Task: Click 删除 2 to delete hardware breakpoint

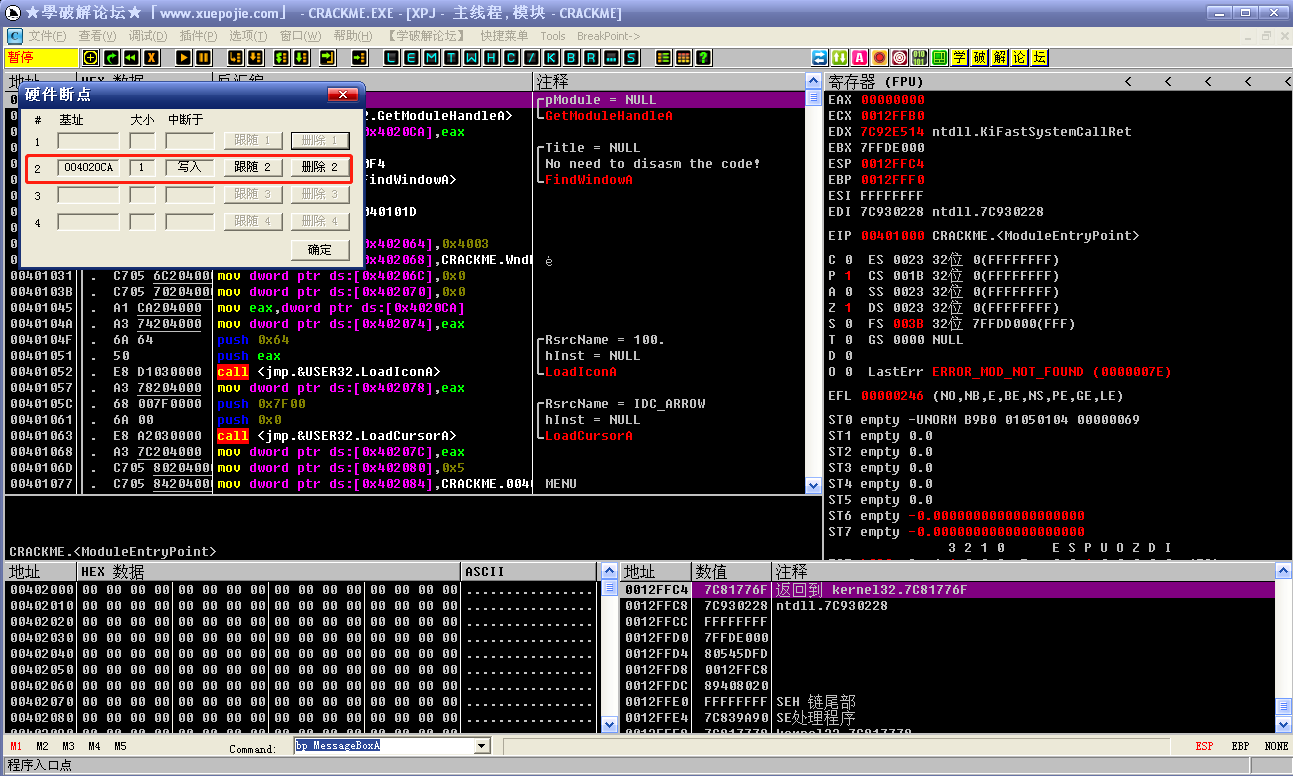Action: tap(321, 167)
